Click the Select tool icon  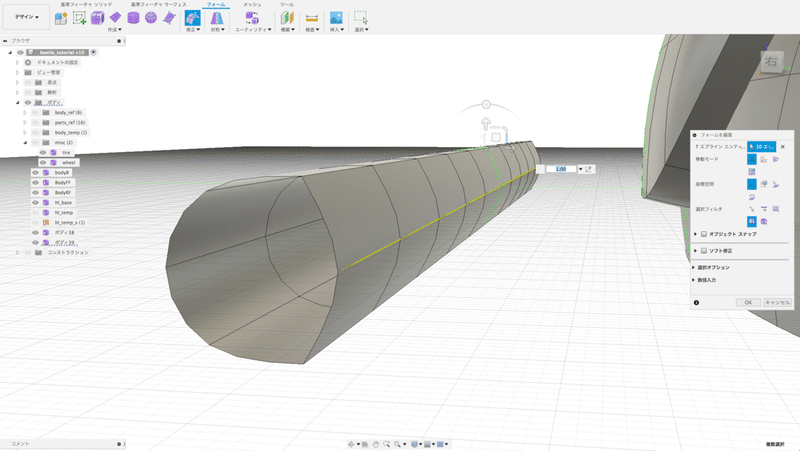361,18
